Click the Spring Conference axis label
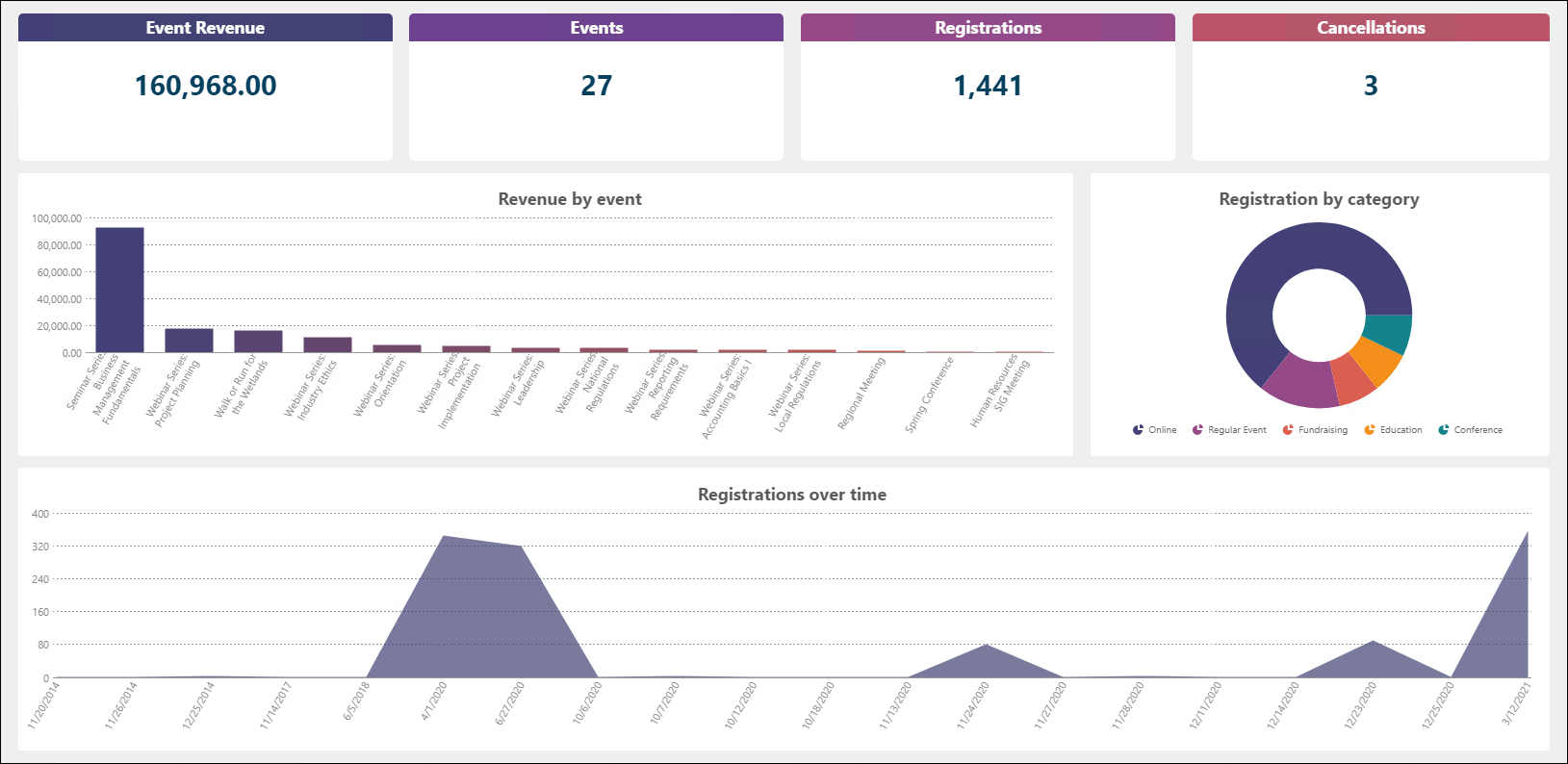 929,395
